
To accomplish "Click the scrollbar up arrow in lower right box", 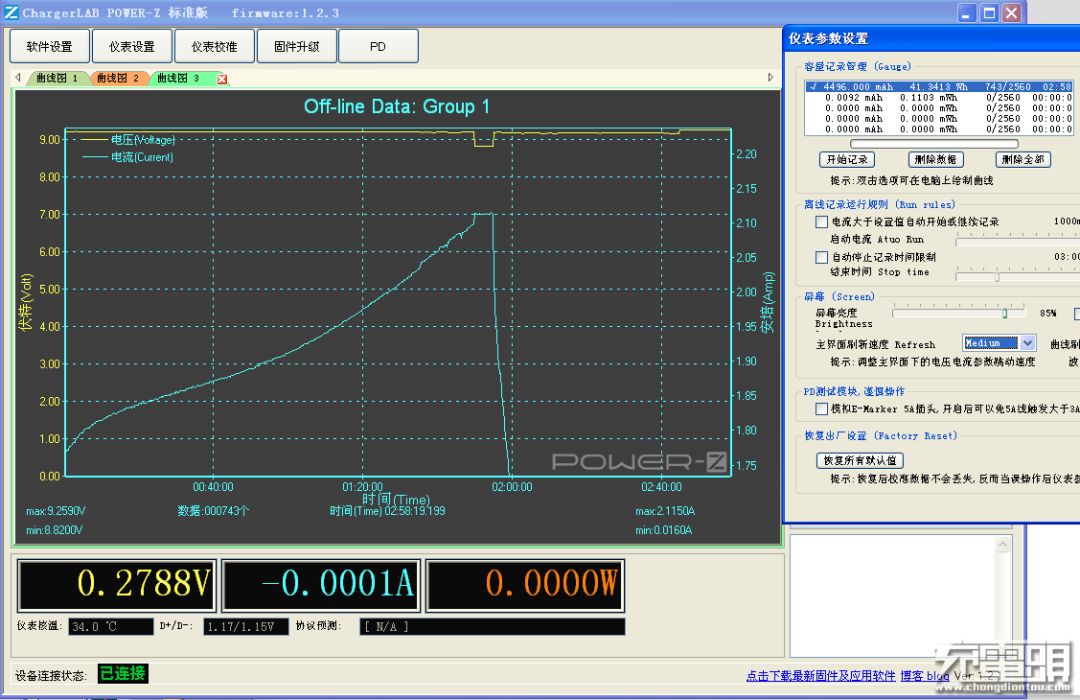I will (1003, 545).
